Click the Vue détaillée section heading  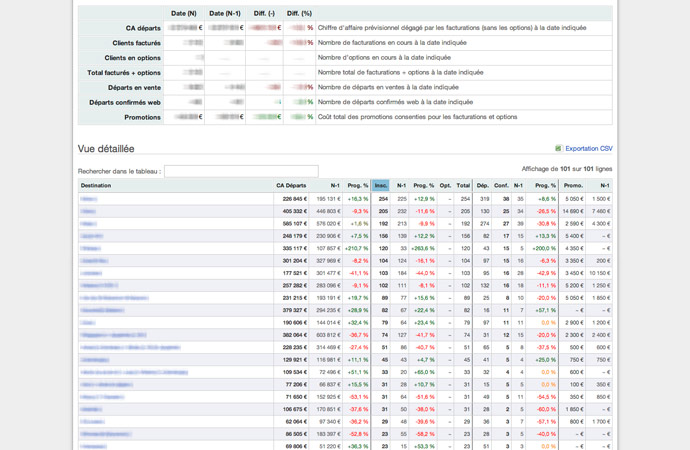pyautogui.click(x=106, y=149)
